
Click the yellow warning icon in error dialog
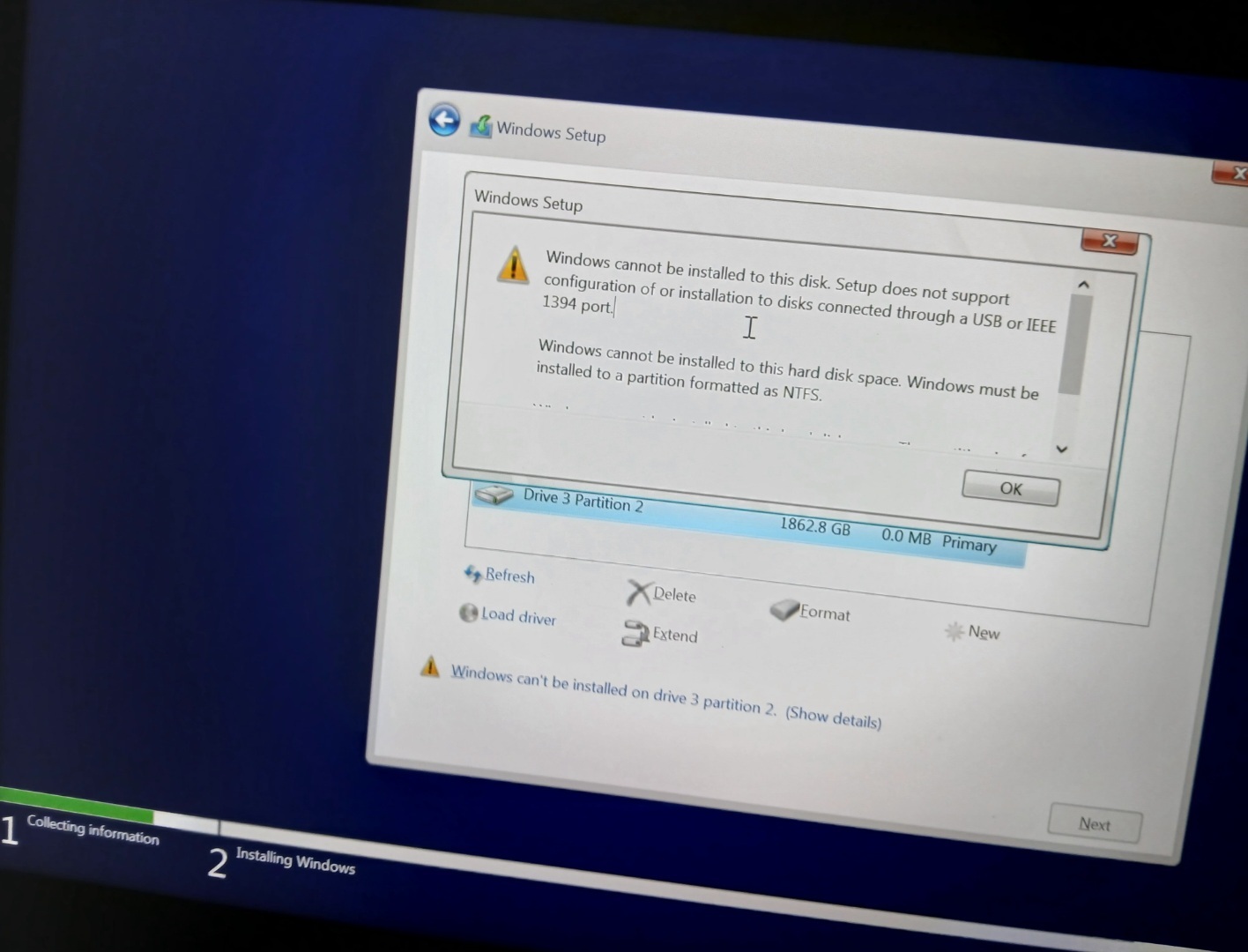pos(513,265)
